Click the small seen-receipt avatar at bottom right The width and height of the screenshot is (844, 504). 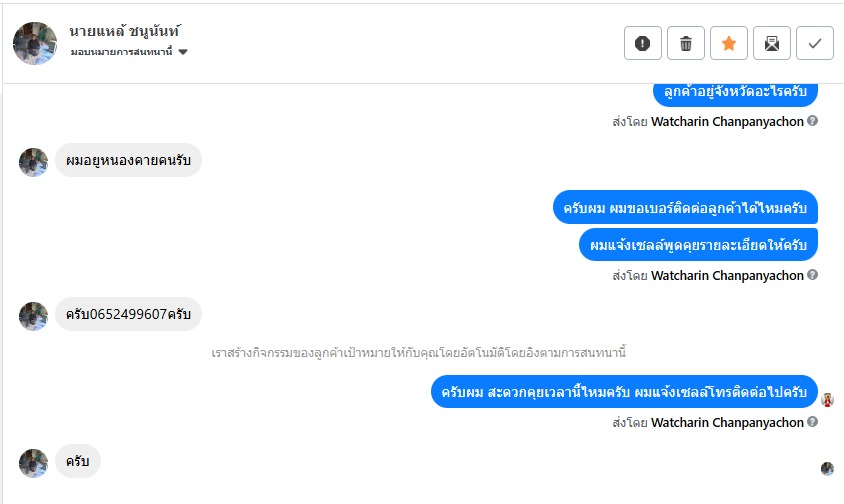click(x=827, y=468)
